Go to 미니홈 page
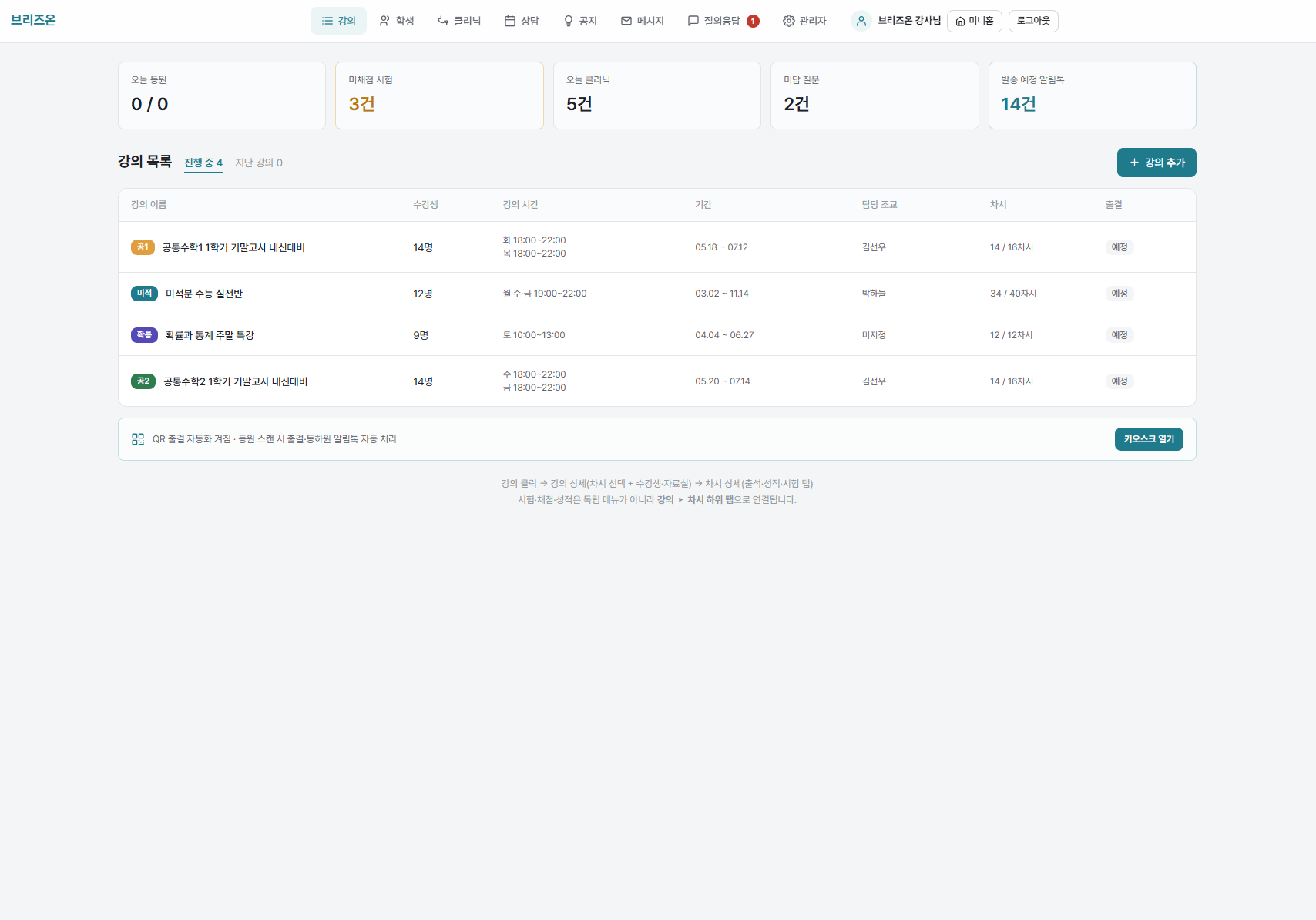 (975, 21)
